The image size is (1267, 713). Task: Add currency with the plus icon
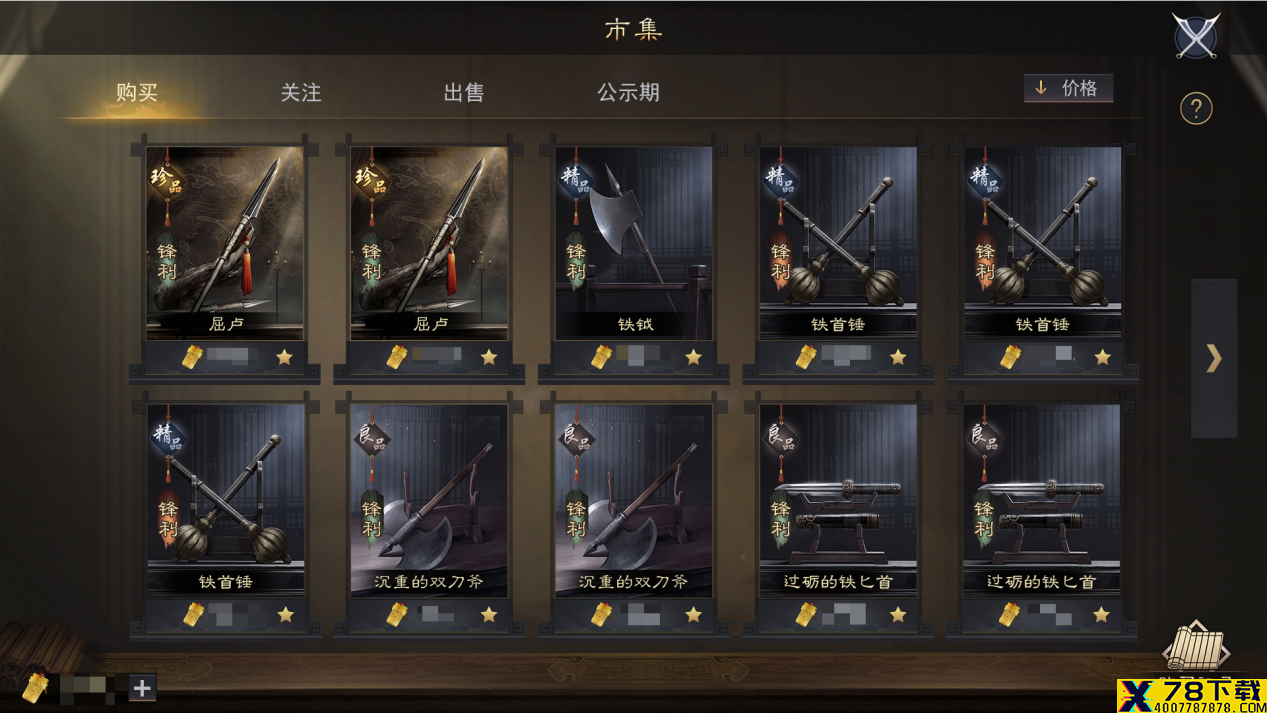[142, 688]
